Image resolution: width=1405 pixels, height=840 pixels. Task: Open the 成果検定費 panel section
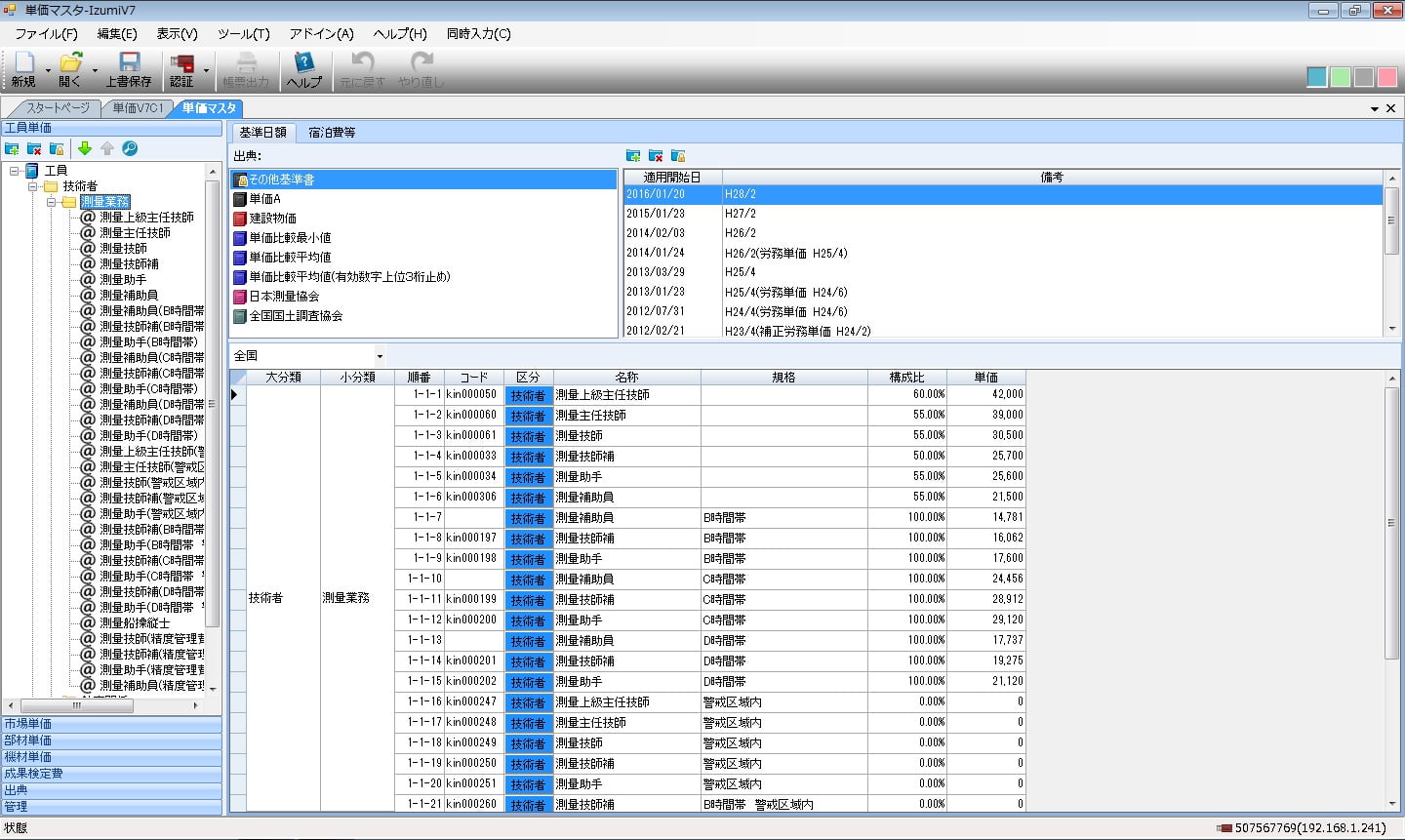[111, 774]
